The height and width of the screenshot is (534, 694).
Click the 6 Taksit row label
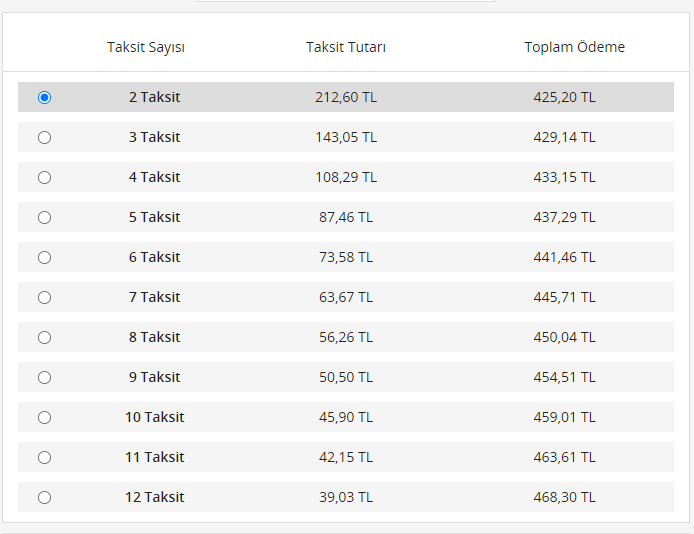[154, 257]
